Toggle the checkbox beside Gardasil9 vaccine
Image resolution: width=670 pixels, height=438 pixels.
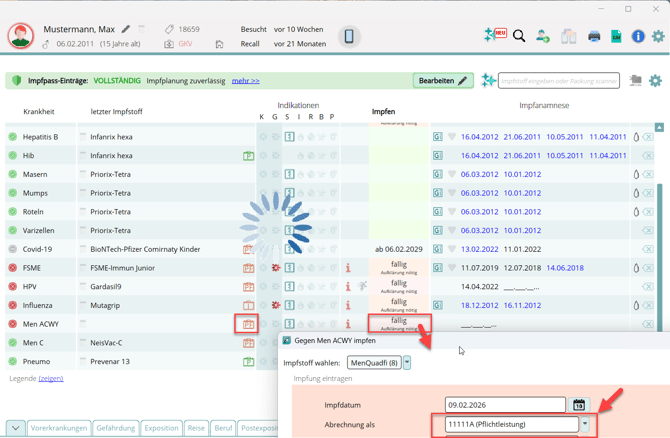tap(83, 287)
